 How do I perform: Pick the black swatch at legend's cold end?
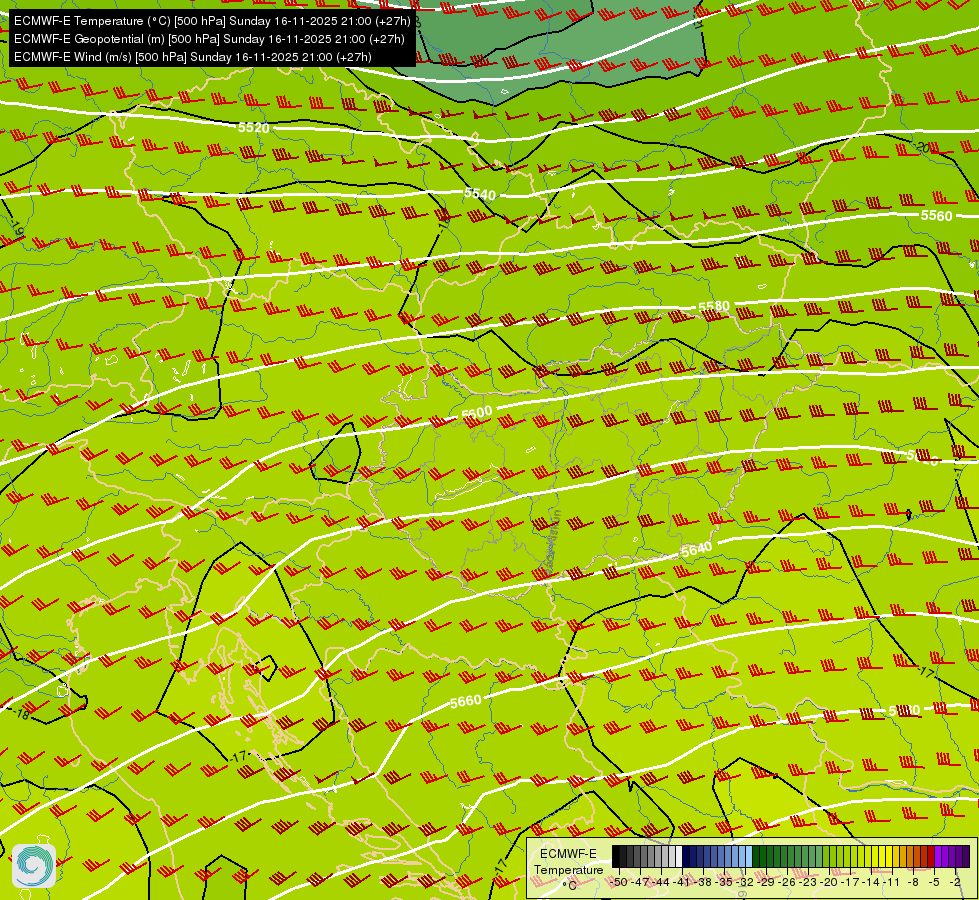coord(616,856)
